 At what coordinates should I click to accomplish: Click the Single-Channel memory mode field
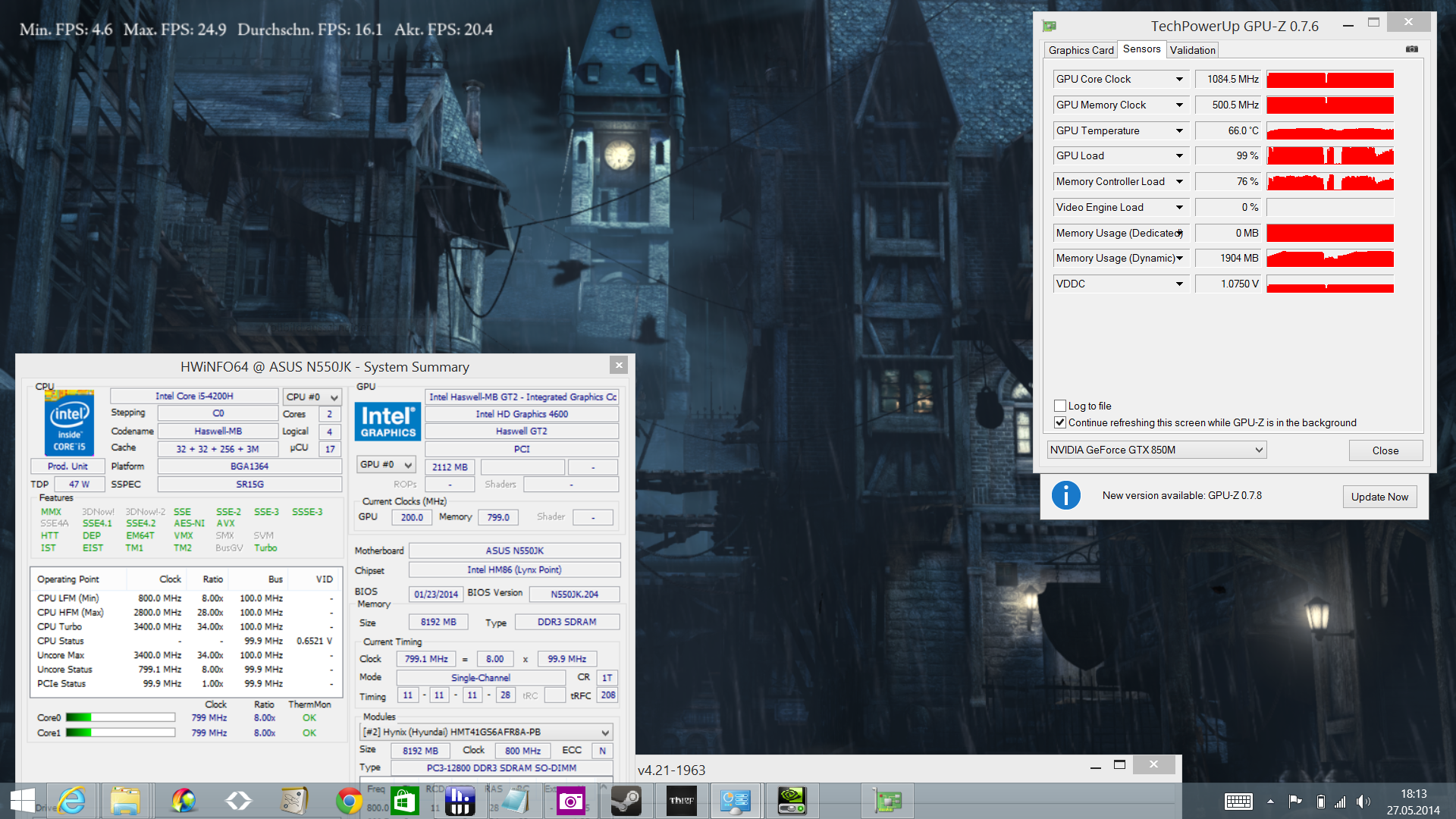(x=481, y=677)
